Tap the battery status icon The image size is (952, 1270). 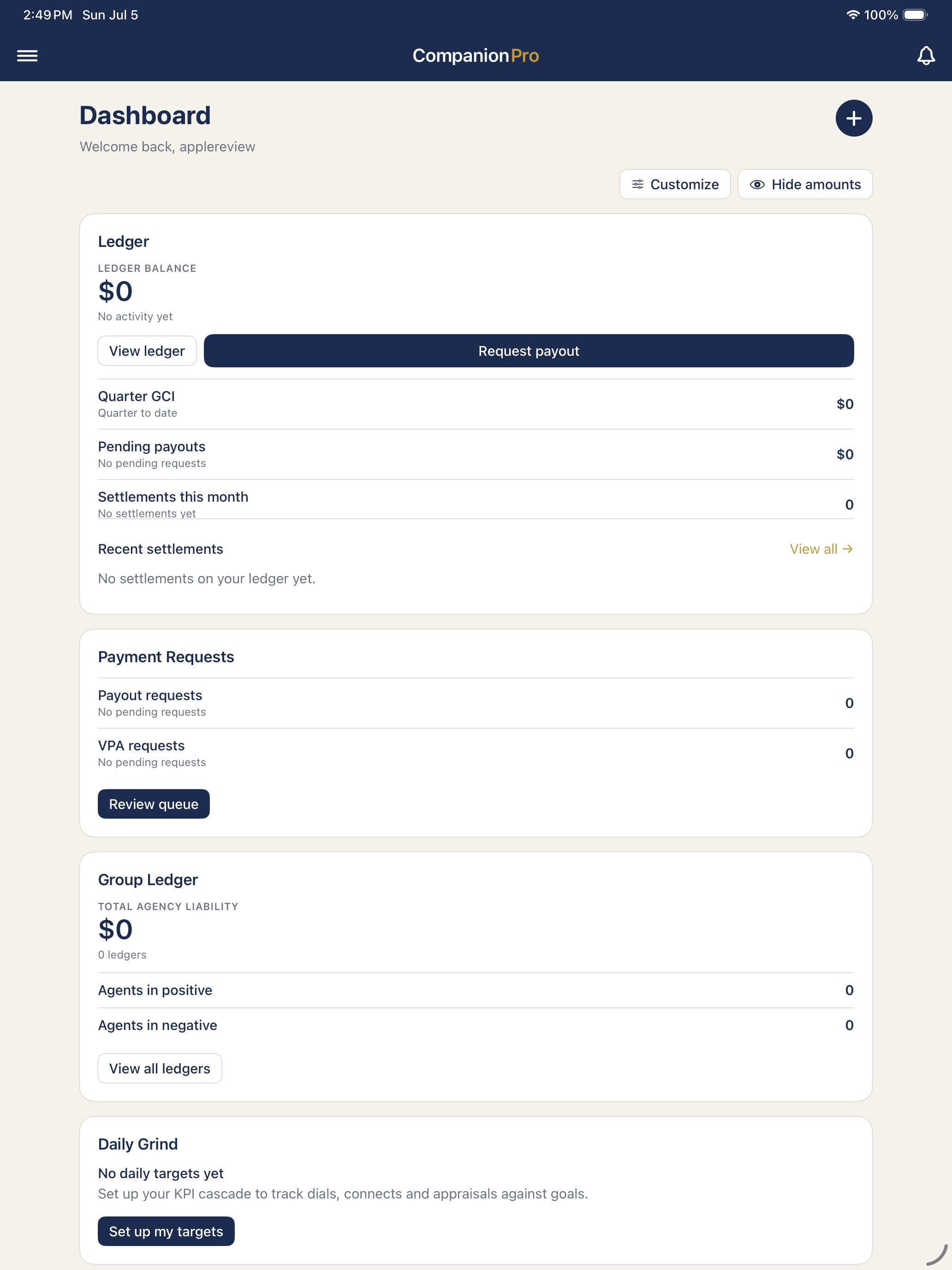[915, 15]
